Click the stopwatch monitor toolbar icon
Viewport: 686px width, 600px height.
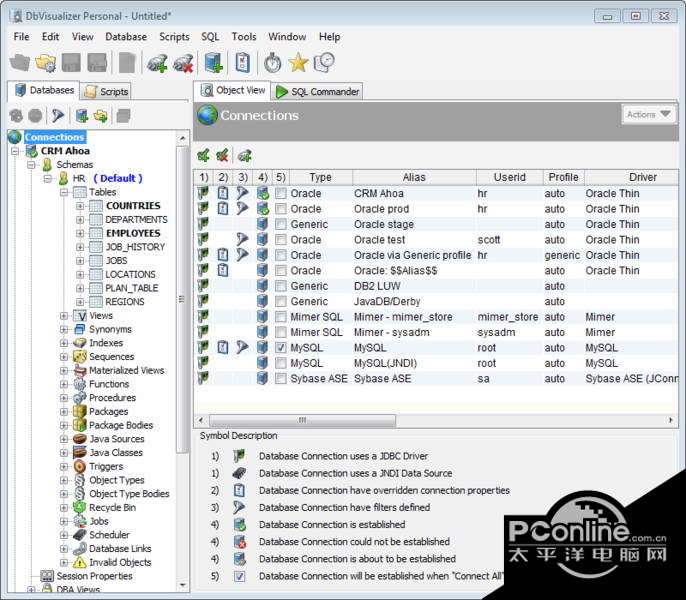pyautogui.click(x=272, y=63)
